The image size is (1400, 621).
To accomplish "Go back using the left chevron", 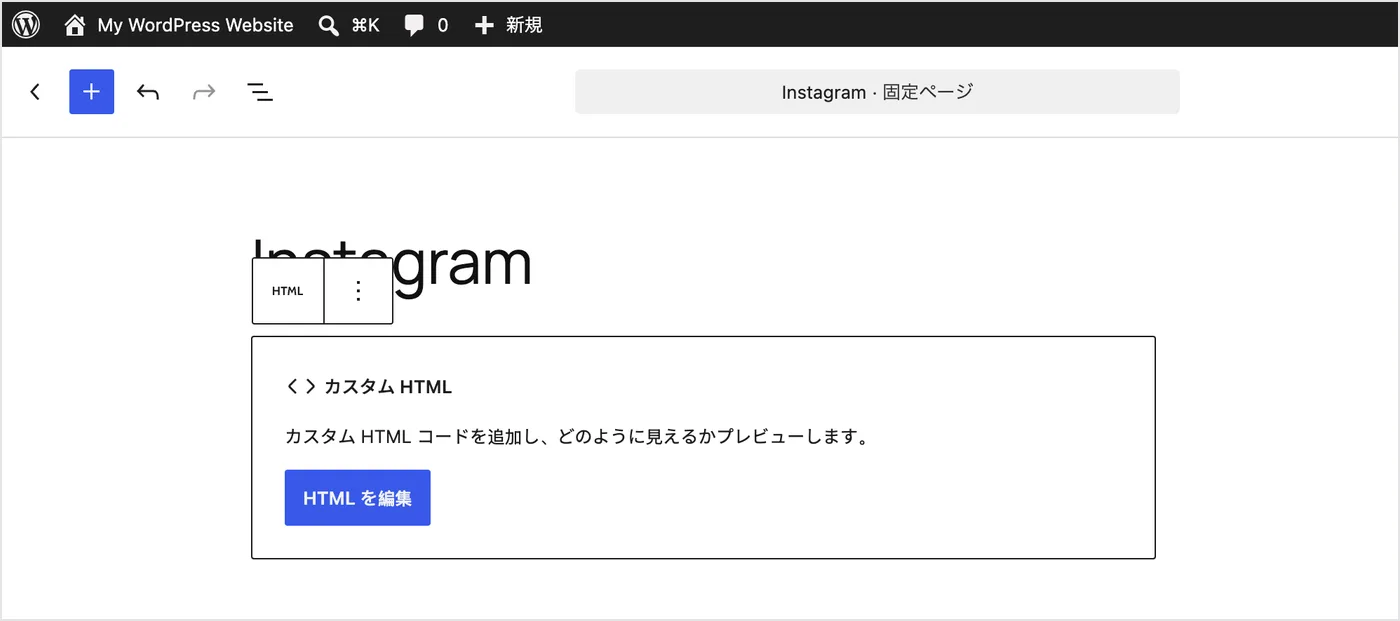I will point(35,92).
